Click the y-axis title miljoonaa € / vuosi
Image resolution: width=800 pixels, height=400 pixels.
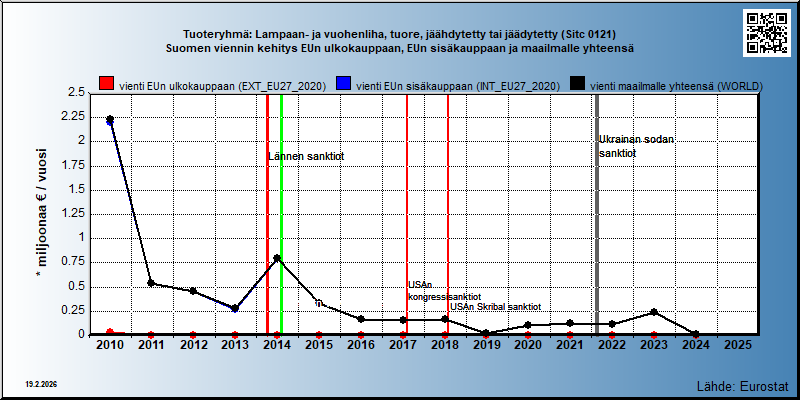pyautogui.click(x=42, y=213)
